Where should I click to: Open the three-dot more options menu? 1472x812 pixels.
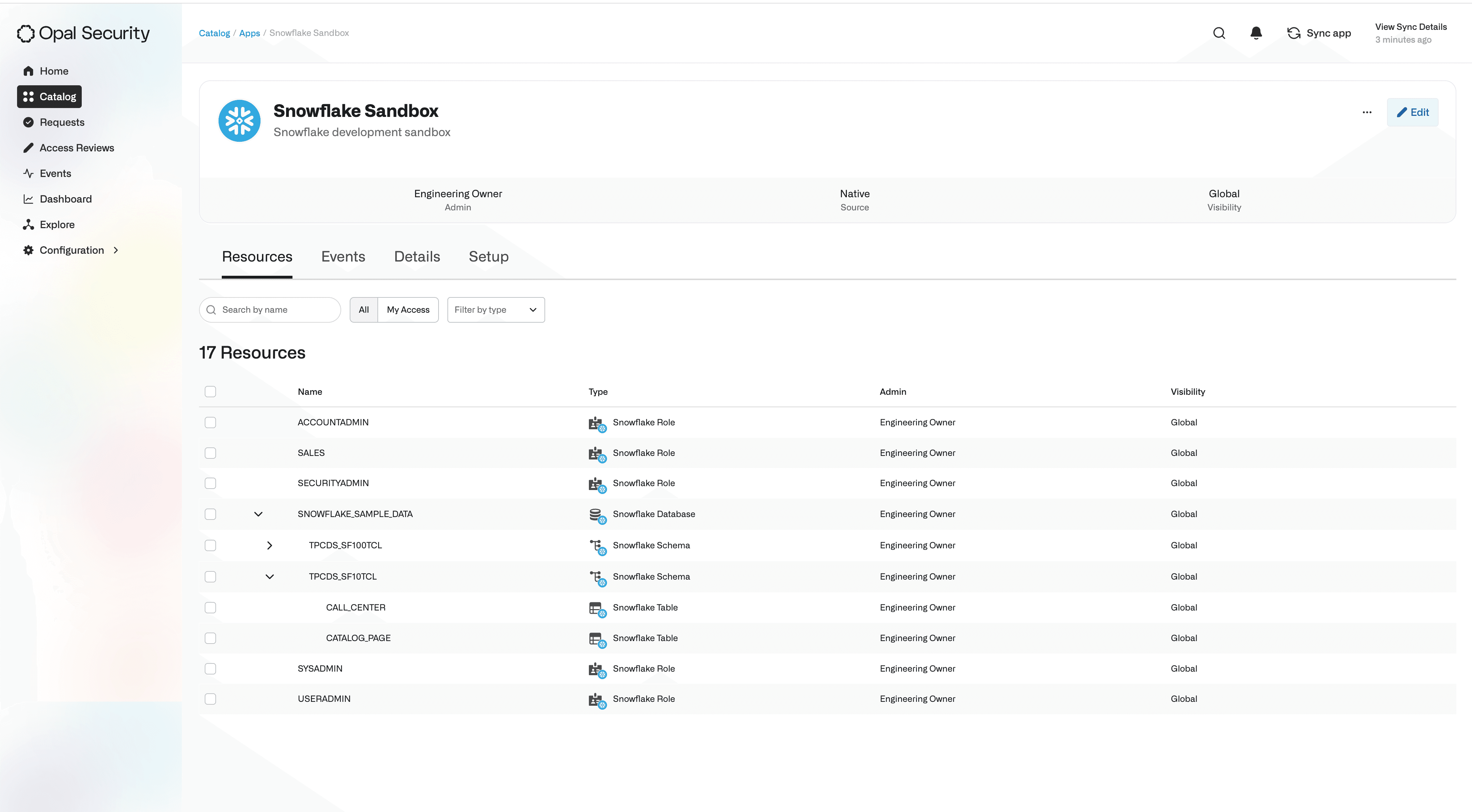(1367, 112)
